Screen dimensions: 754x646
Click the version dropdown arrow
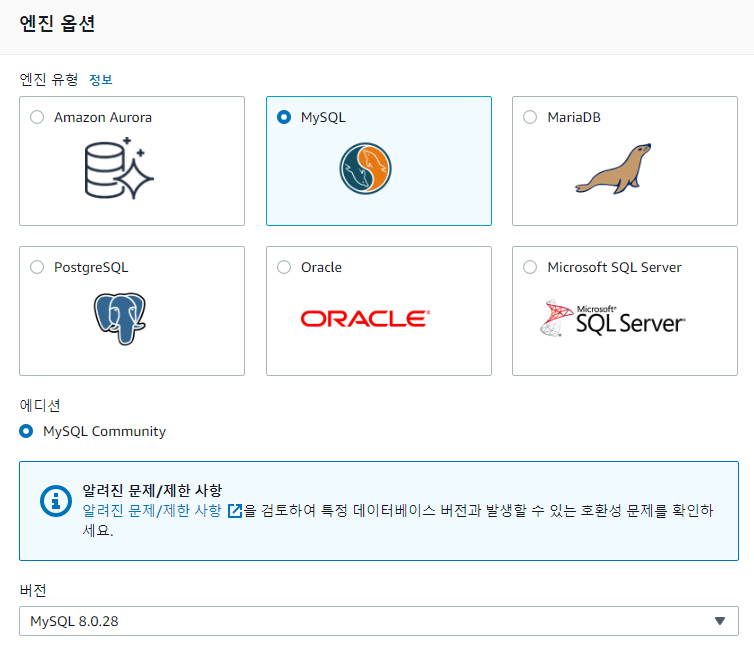tap(720, 621)
